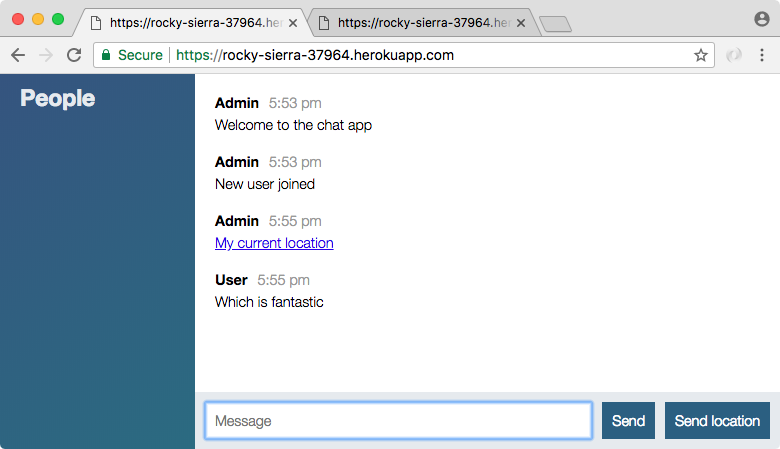Close the second rocky-sierra tab

click(521, 23)
